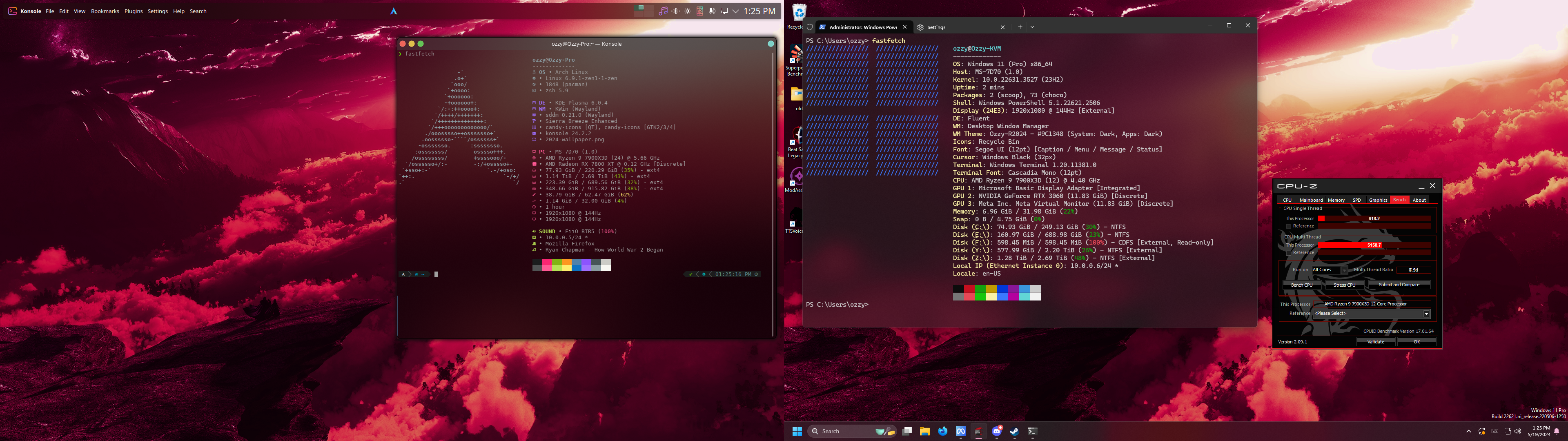Open the View menu in Konsole

[80, 11]
